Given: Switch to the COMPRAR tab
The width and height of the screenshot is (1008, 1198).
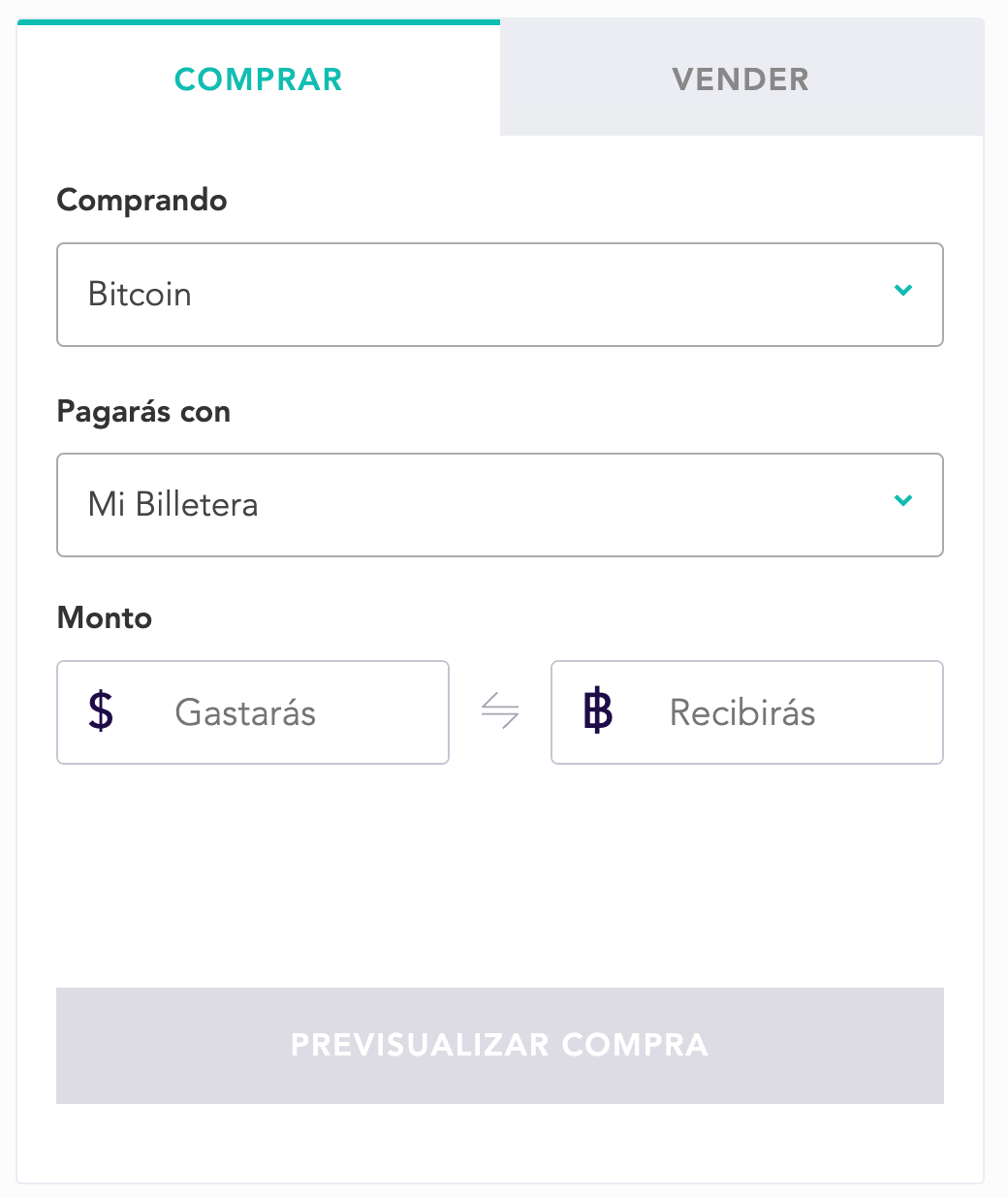Looking at the screenshot, I should coord(259,79).
